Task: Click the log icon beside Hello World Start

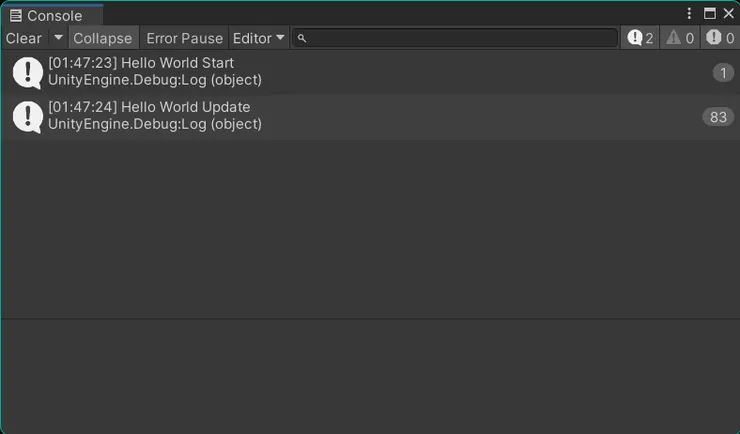Action: pos(27,72)
